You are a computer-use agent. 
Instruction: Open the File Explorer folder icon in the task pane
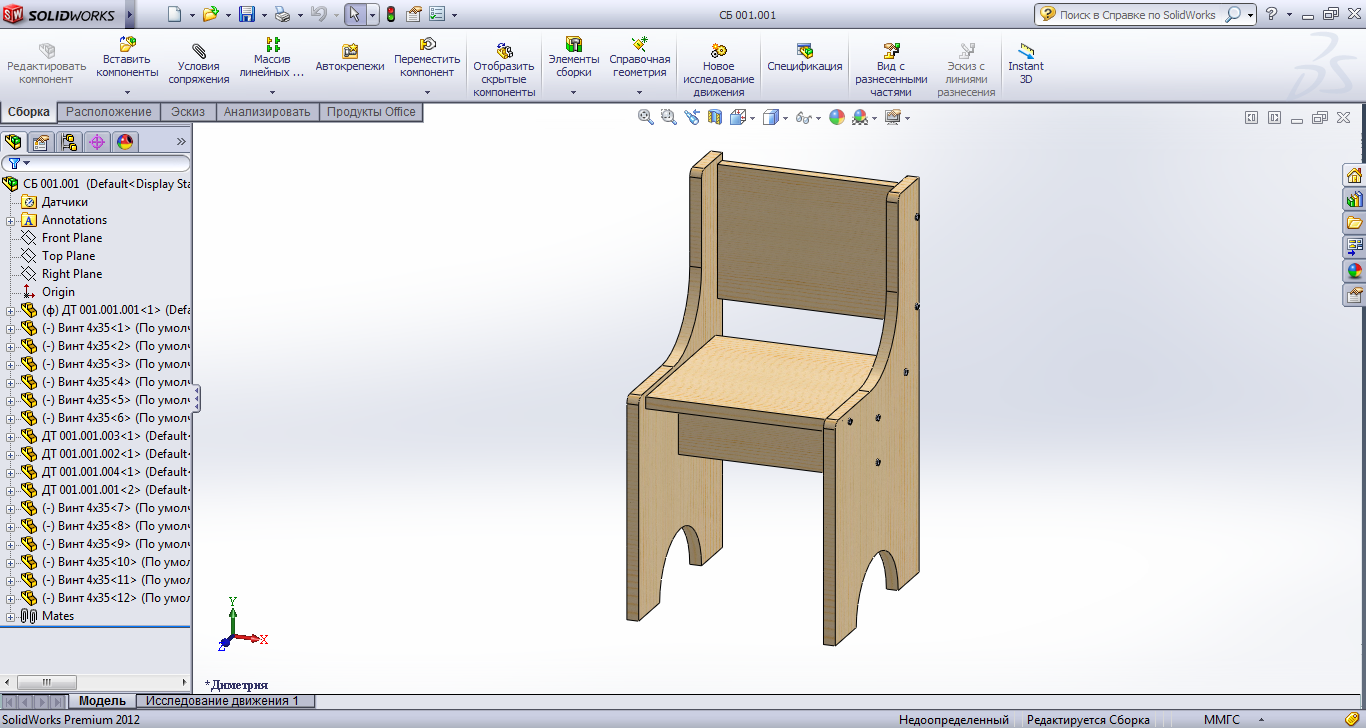coord(1355,223)
